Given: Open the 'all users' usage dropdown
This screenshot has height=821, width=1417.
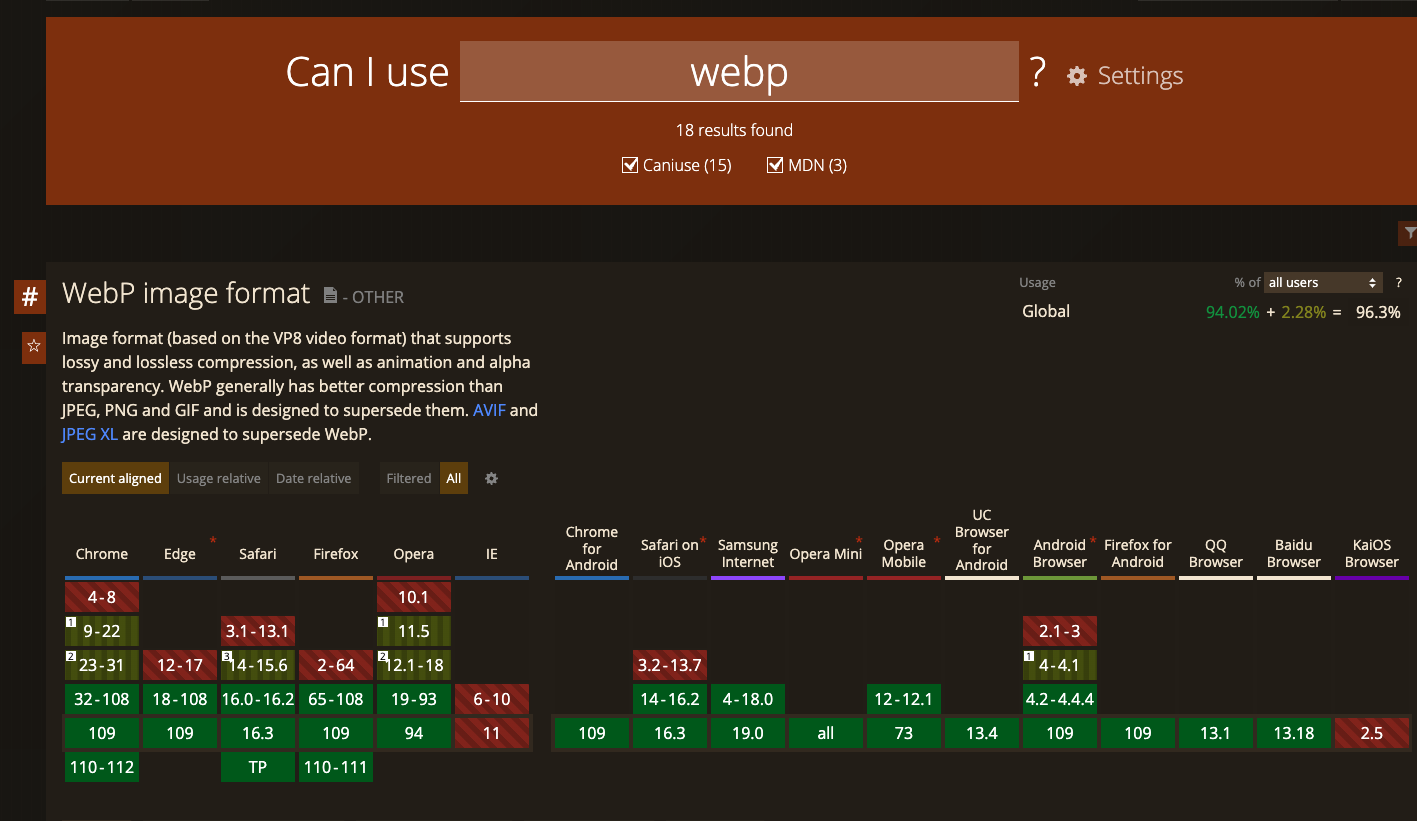Looking at the screenshot, I should (1323, 282).
